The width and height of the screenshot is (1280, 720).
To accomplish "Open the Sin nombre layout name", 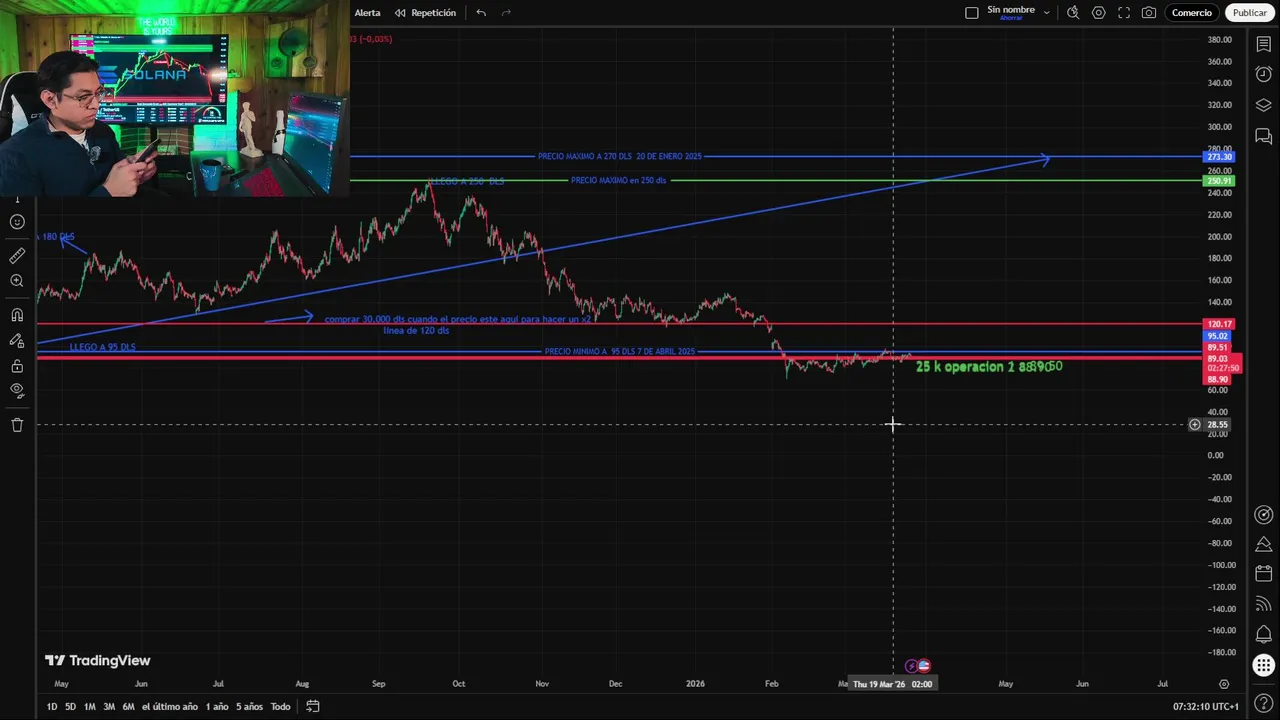I will (1011, 10).
